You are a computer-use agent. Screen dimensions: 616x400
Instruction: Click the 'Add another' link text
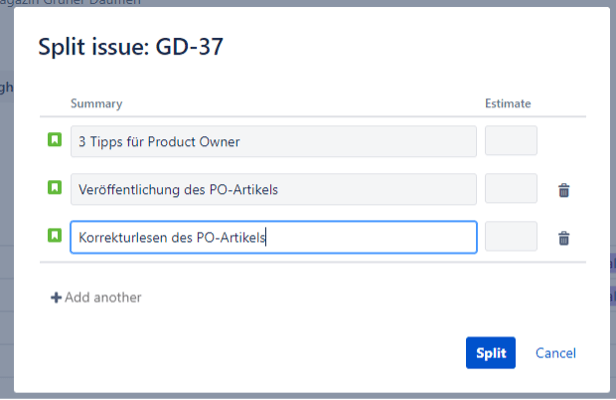tap(103, 297)
